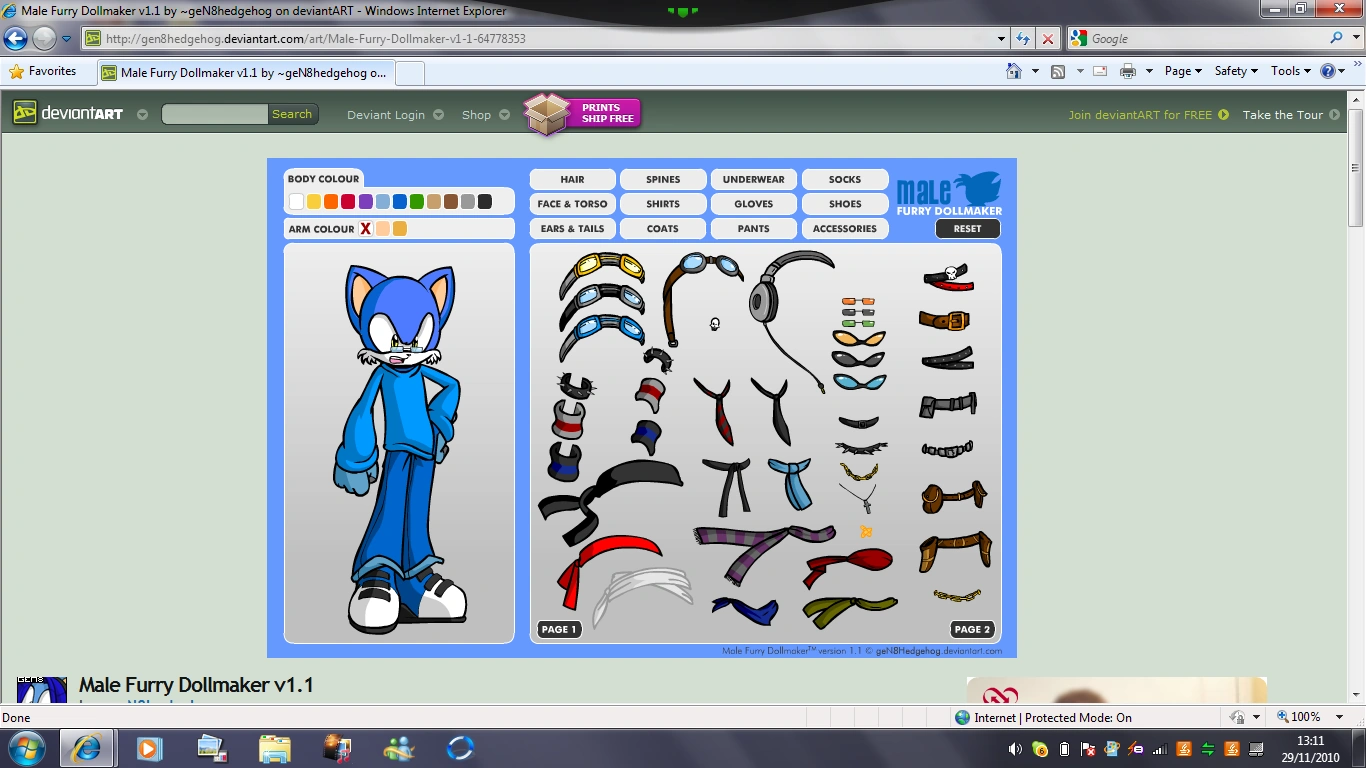This screenshot has height=768, width=1366.
Task: Switch to the SHOES category
Action: coord(845,204)
